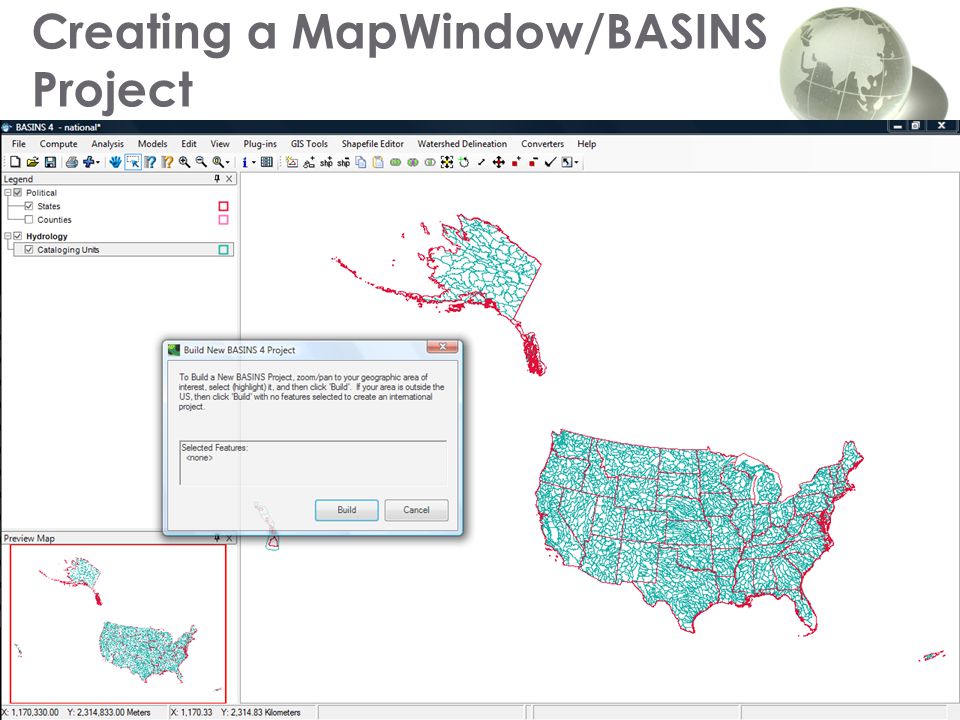
Task: Open the Watershed Delineation menu
Action: [462, 144]
